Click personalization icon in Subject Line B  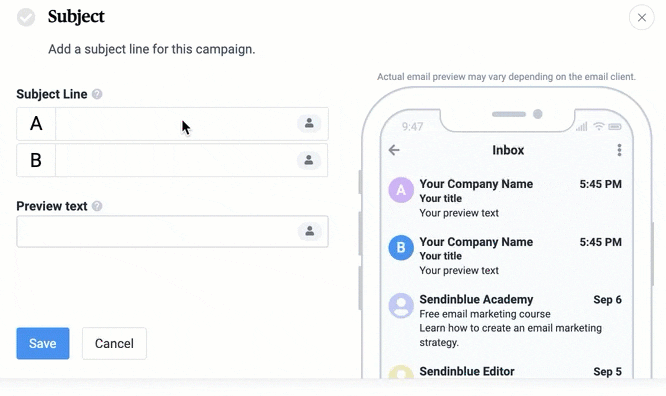pyautogui.click(x=309, y=160)
